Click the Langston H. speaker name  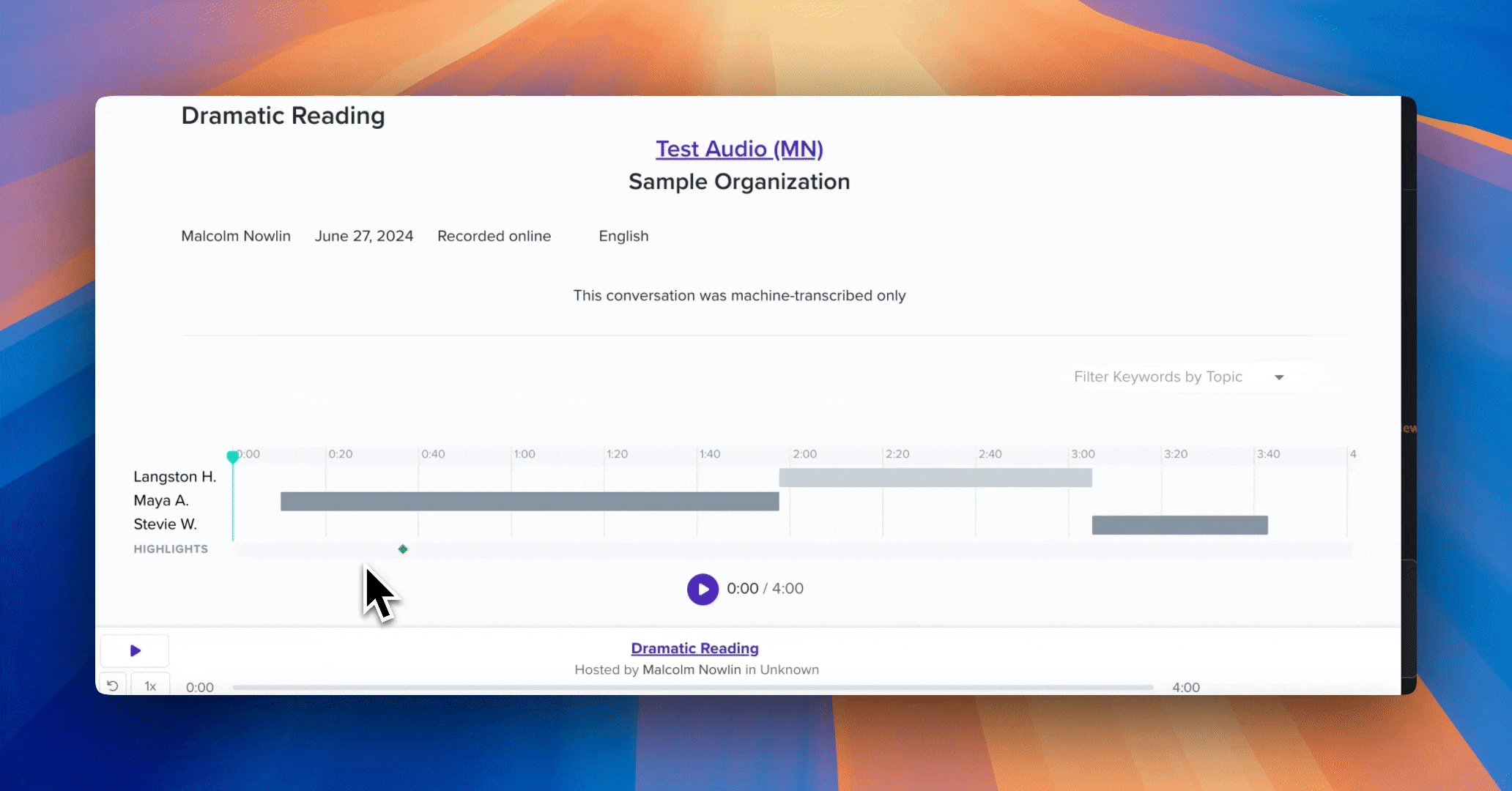point(174,477)
